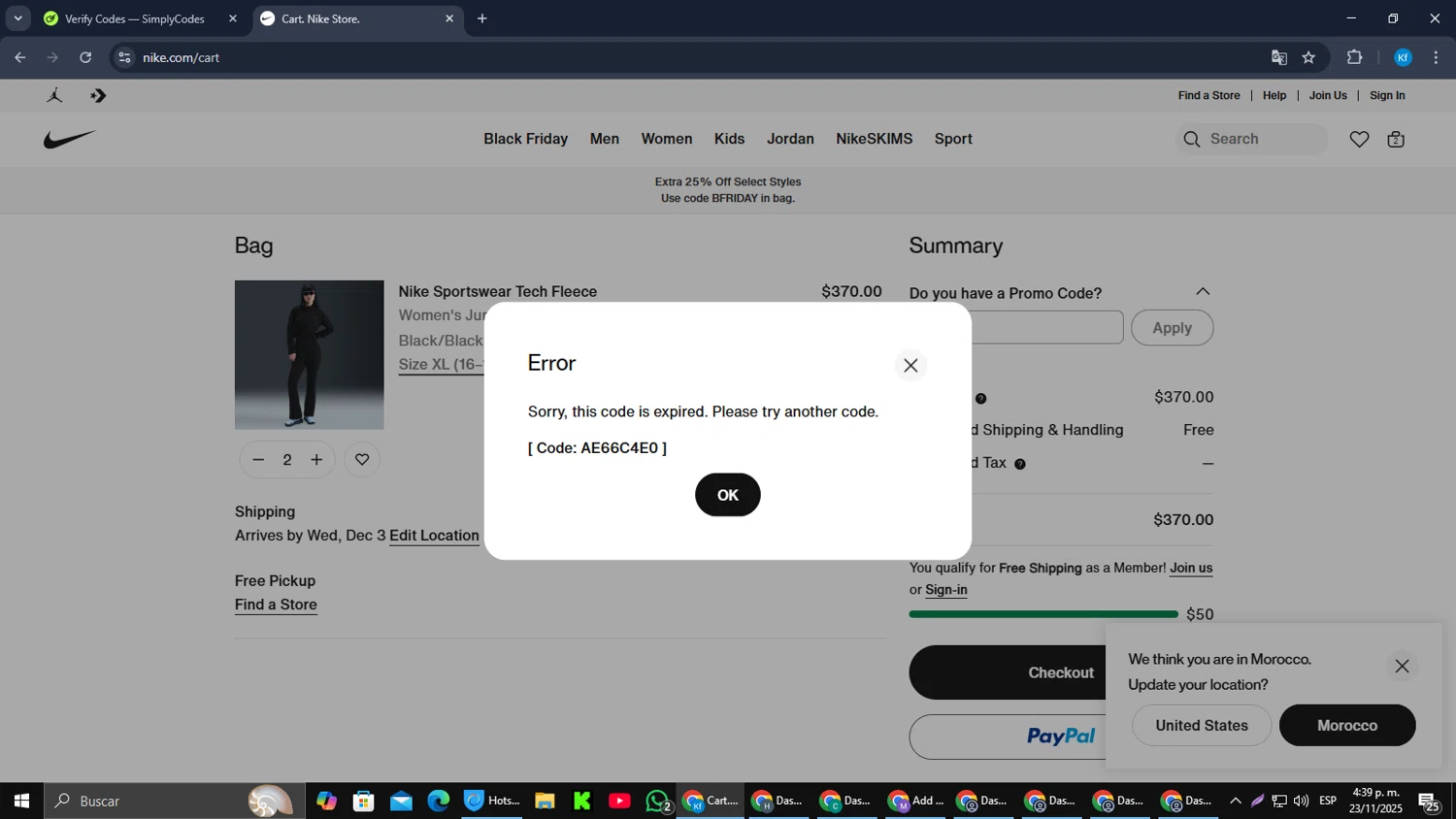Open the Chrome profile avatar
Screen dimensions: 1456x819
tap(1403, 57)
